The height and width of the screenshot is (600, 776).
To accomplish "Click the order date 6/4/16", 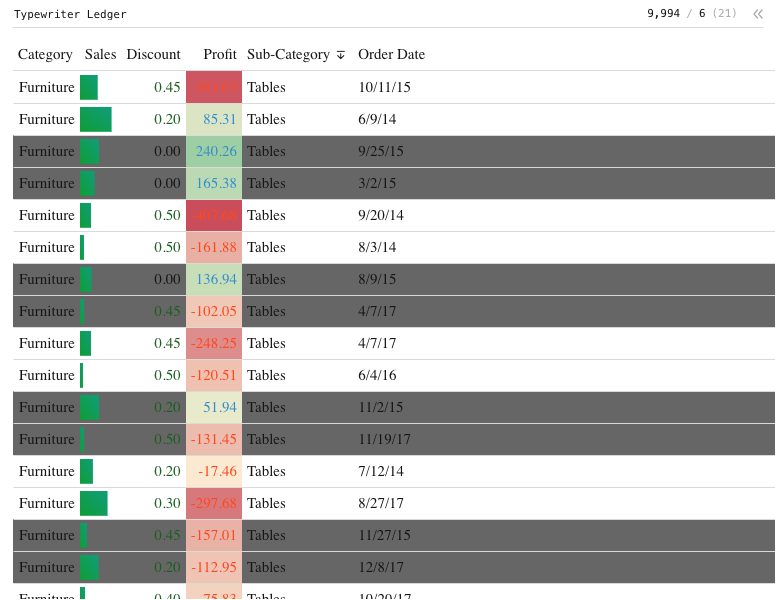I will coord(377,375).
